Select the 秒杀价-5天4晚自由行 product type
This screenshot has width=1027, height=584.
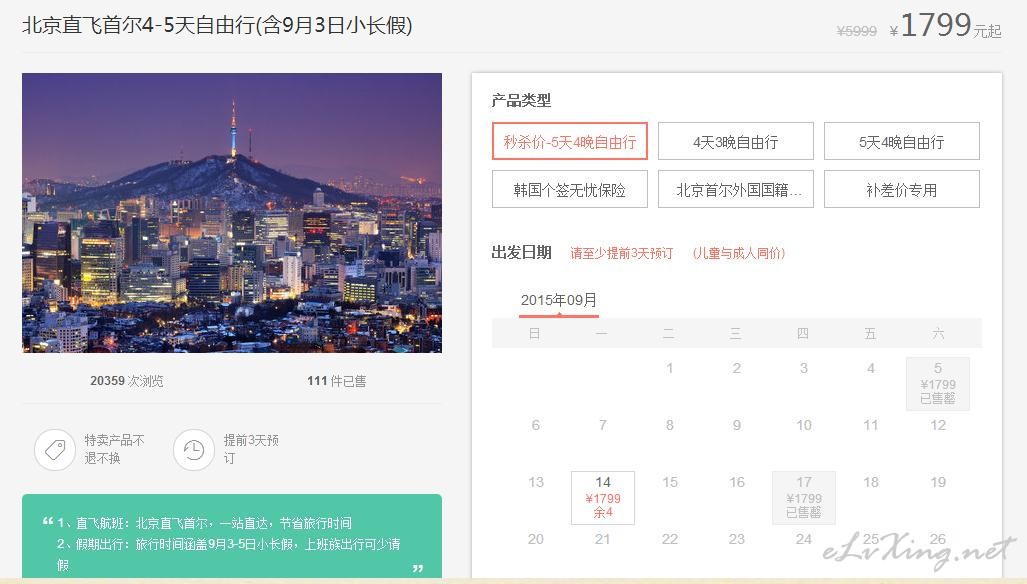pyautogui.click(x=570, y=141)
